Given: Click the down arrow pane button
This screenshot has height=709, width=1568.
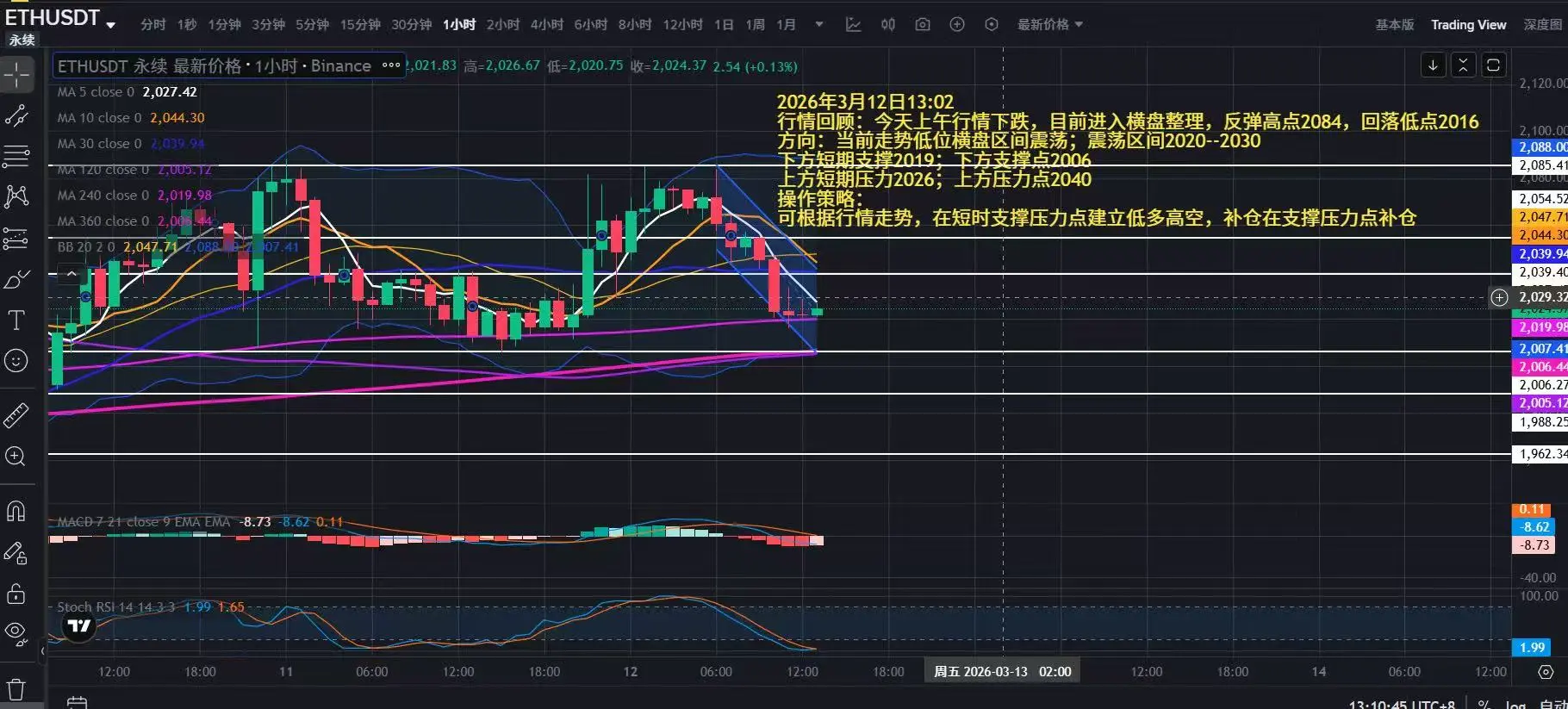Looking at the screenshot, I should [1433, 65].
